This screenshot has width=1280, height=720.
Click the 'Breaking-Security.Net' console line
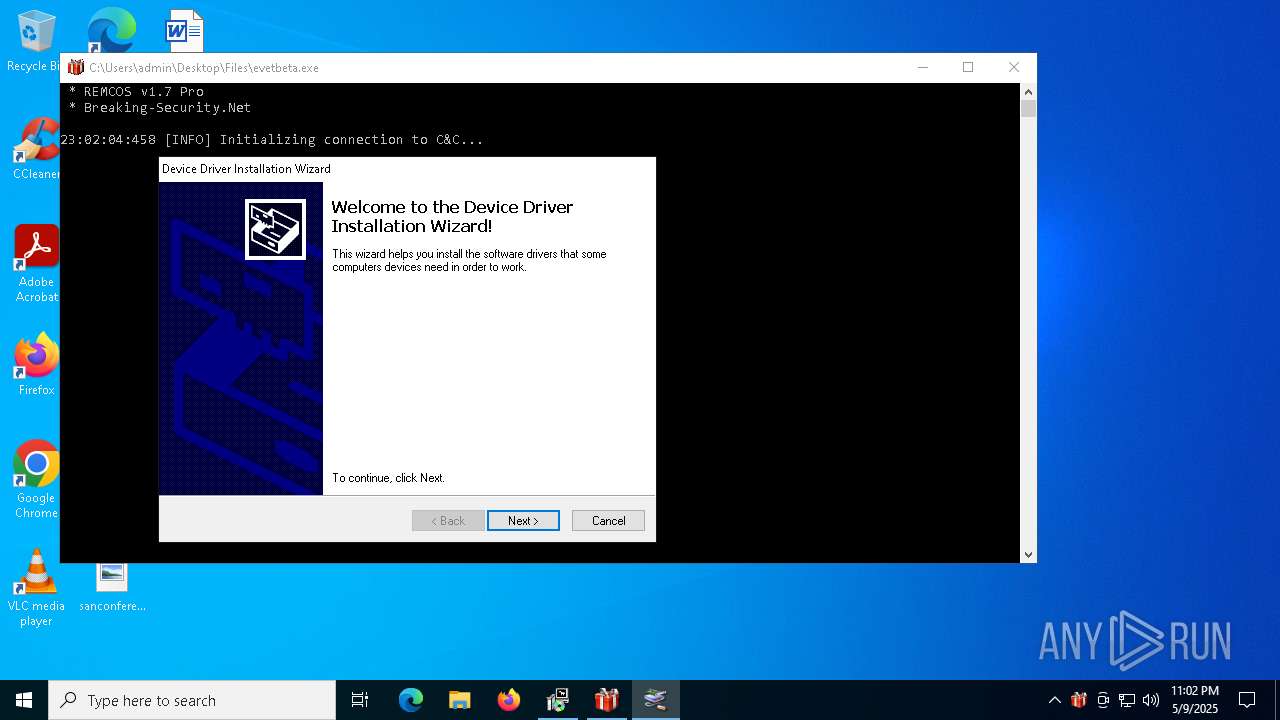tap(160, 107)
